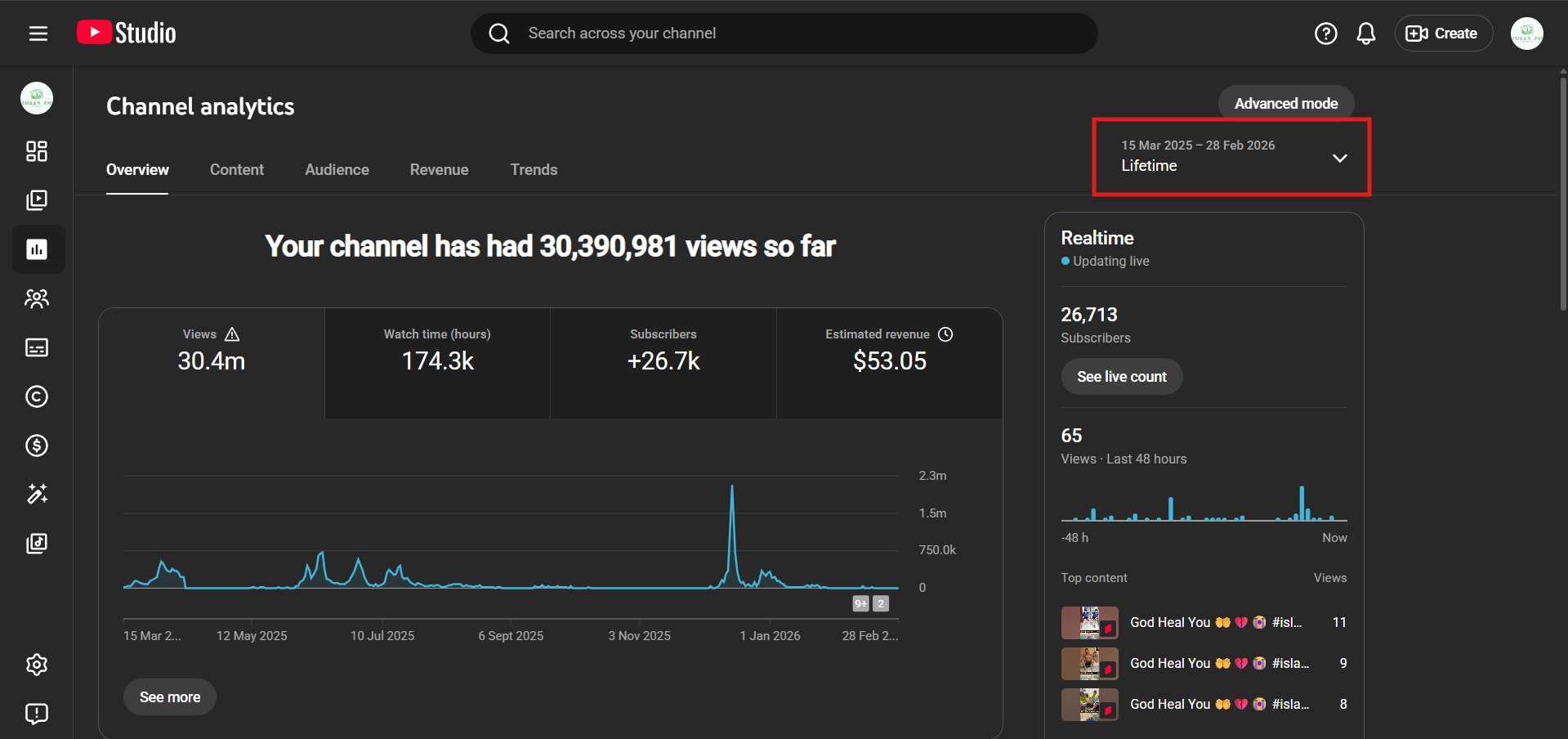Open the hamburger navigation menu
Viewport: 1568px width, 739px height.
[x=38, y=34]
